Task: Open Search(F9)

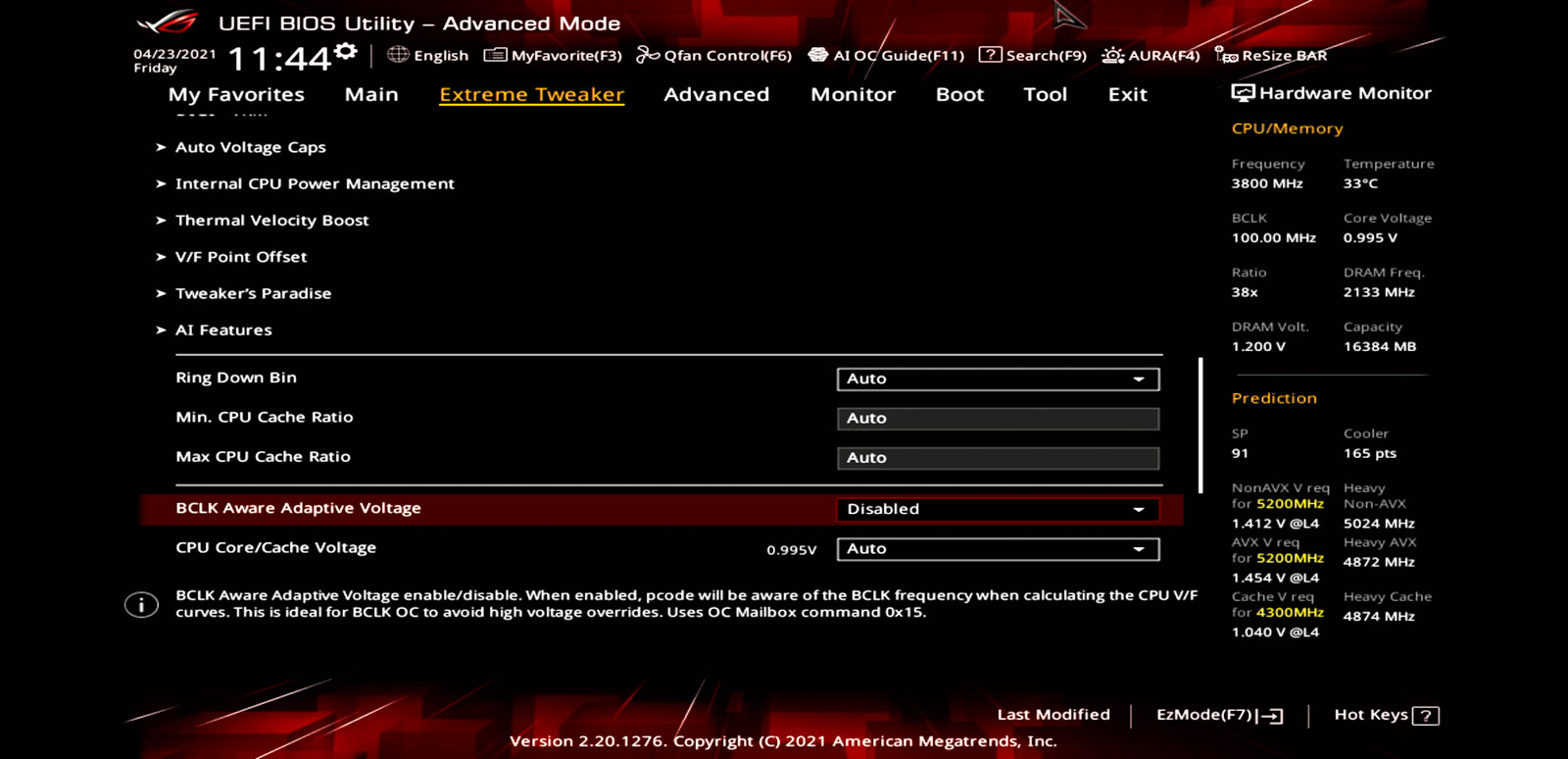Action: 1033,55
